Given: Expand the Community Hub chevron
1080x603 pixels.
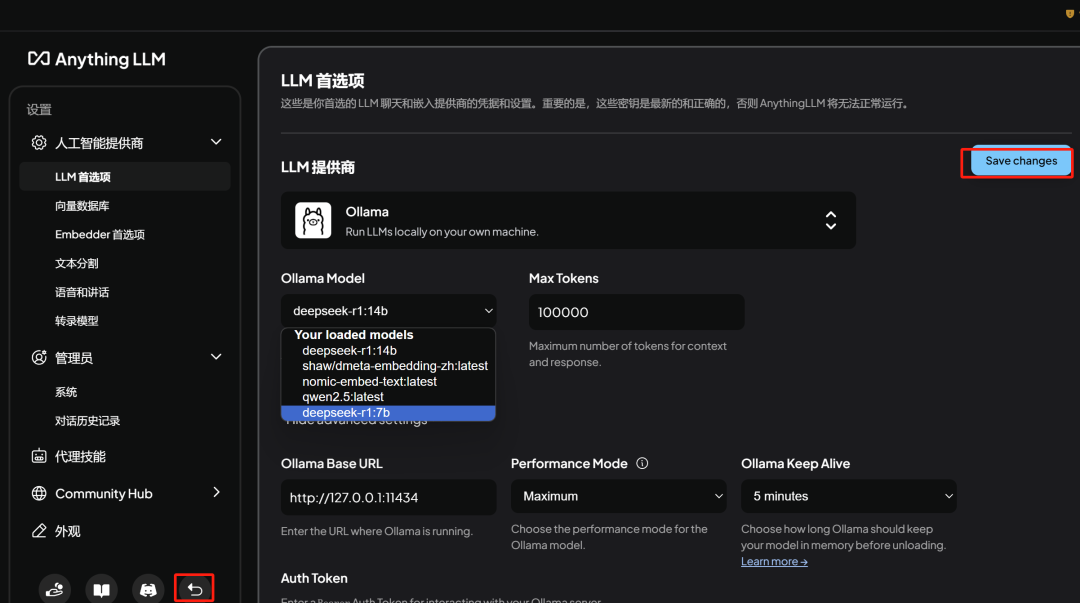Looking at the screenshot, I should (216, 492).
